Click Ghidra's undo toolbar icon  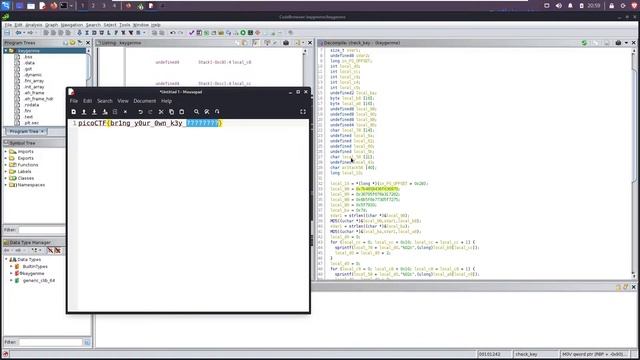pos(173,33)
